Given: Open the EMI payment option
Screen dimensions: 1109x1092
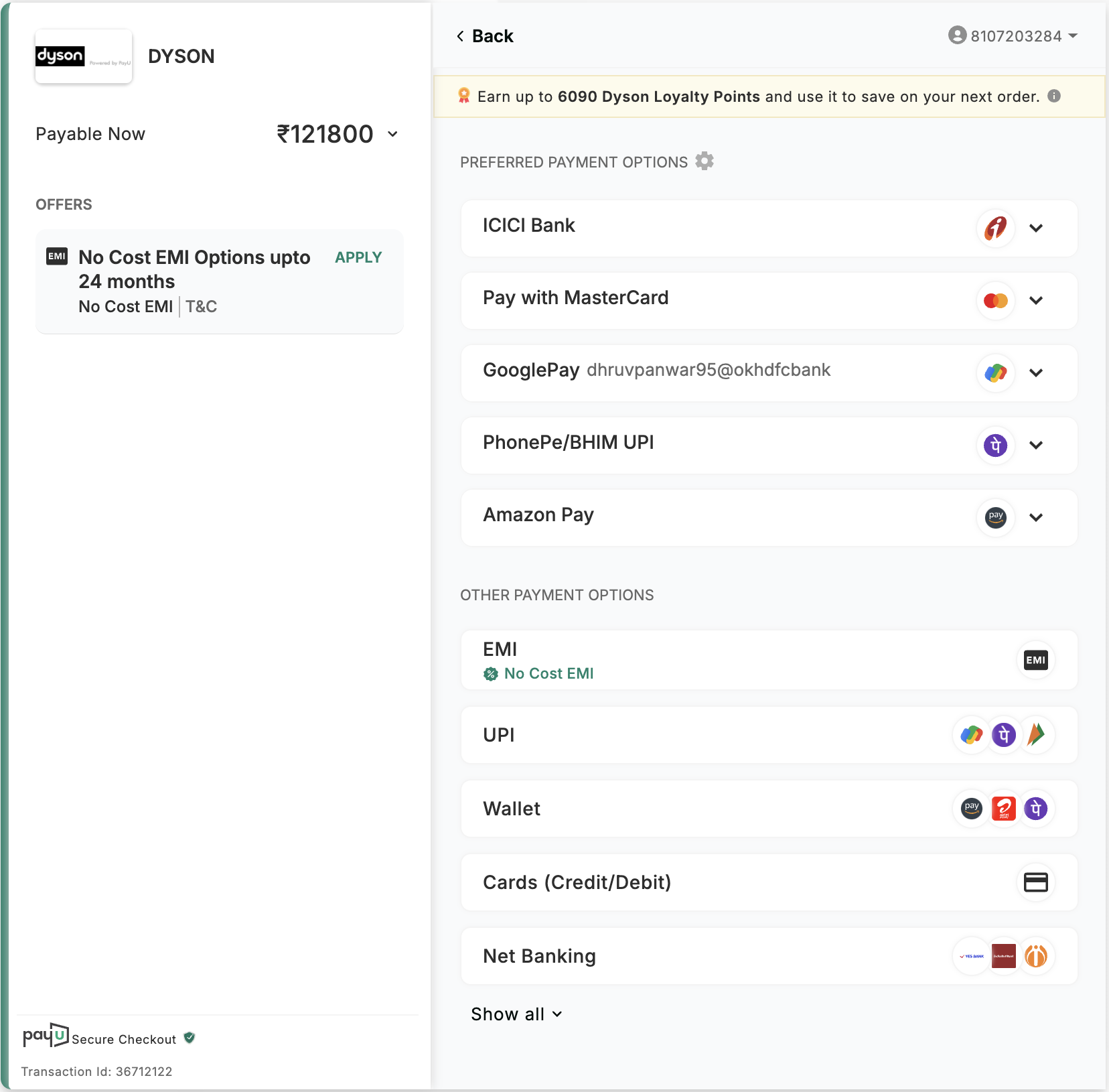Looking at the screenshot, I should (x=769, y=660).
